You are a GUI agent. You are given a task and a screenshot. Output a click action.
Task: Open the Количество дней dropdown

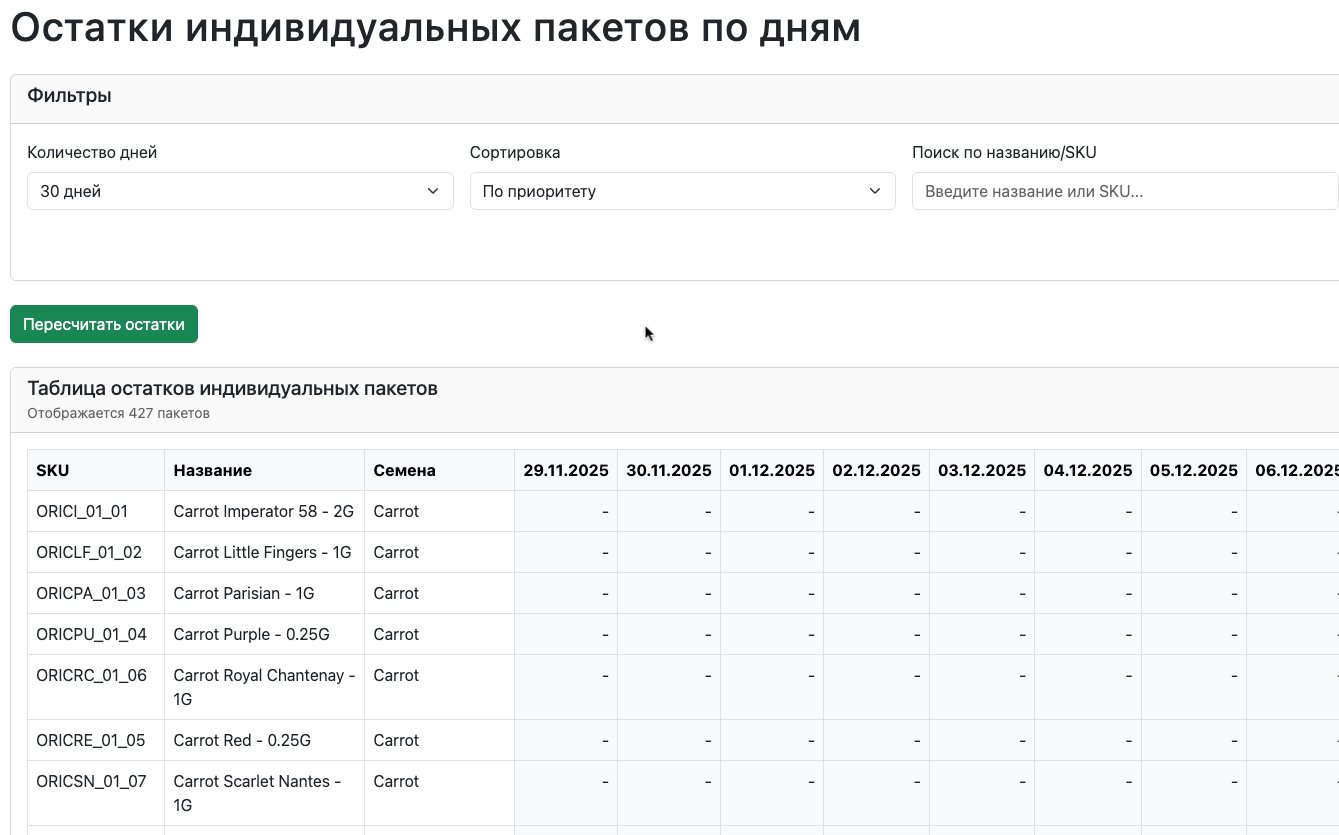239,191
